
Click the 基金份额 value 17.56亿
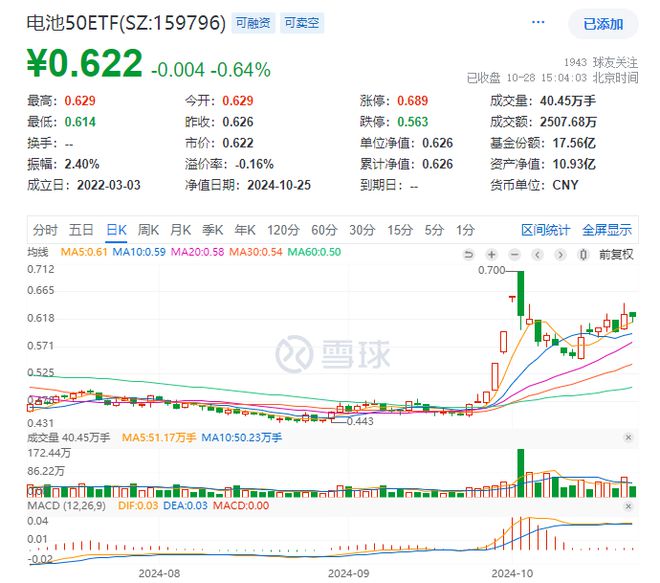tap(574, 143)
